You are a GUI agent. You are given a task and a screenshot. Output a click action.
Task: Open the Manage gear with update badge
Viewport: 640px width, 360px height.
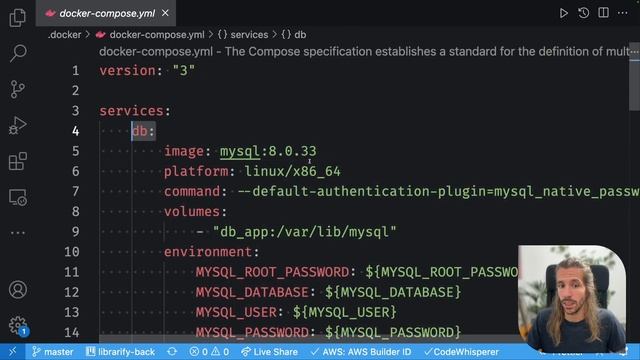(18, 326)
